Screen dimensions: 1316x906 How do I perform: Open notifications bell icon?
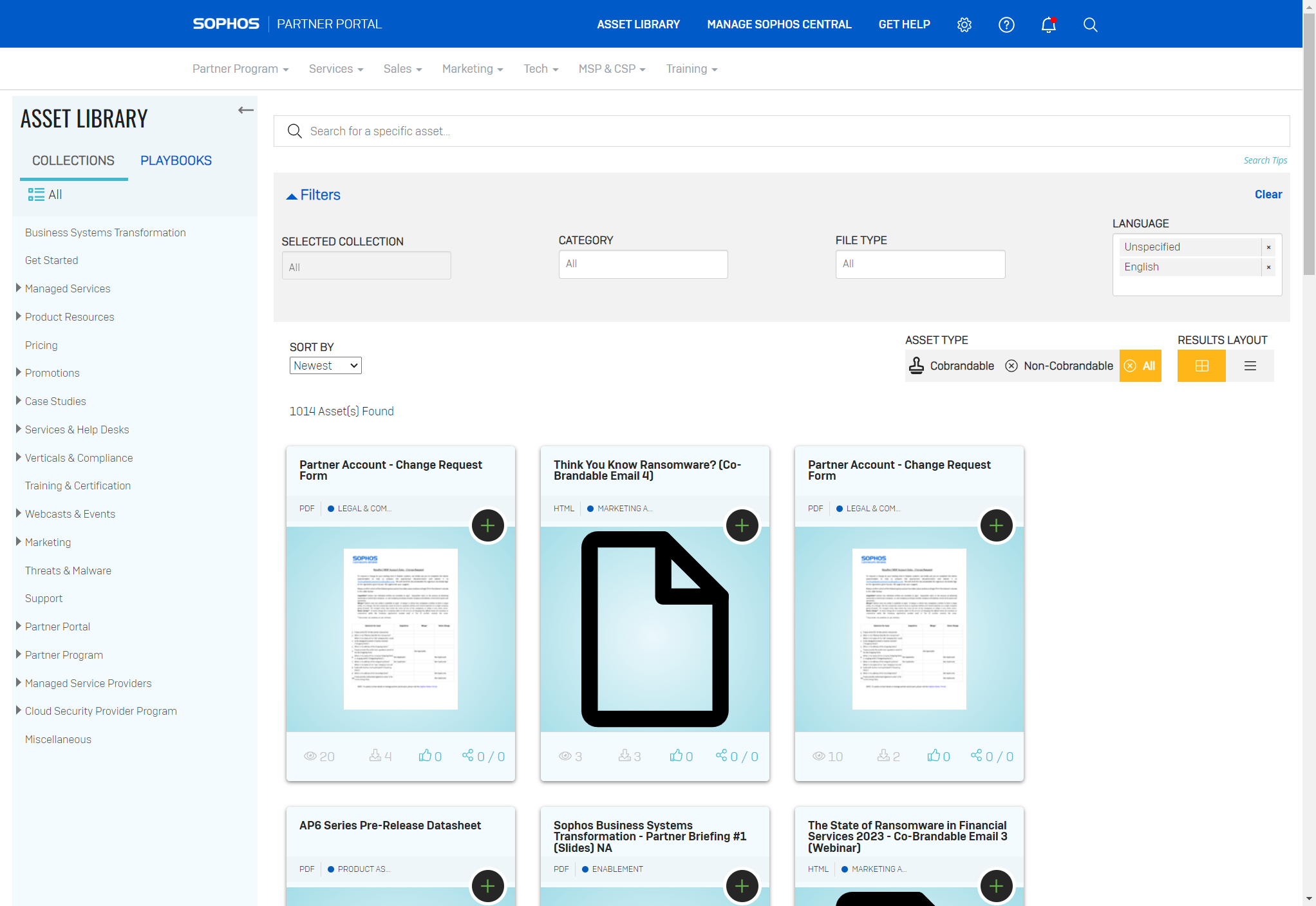click(1049, 24)
